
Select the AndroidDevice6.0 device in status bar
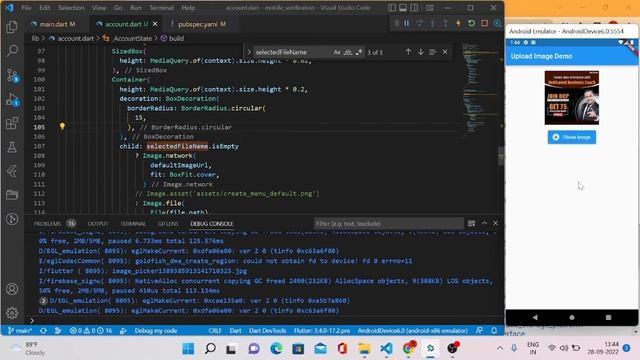click(412, 331)
